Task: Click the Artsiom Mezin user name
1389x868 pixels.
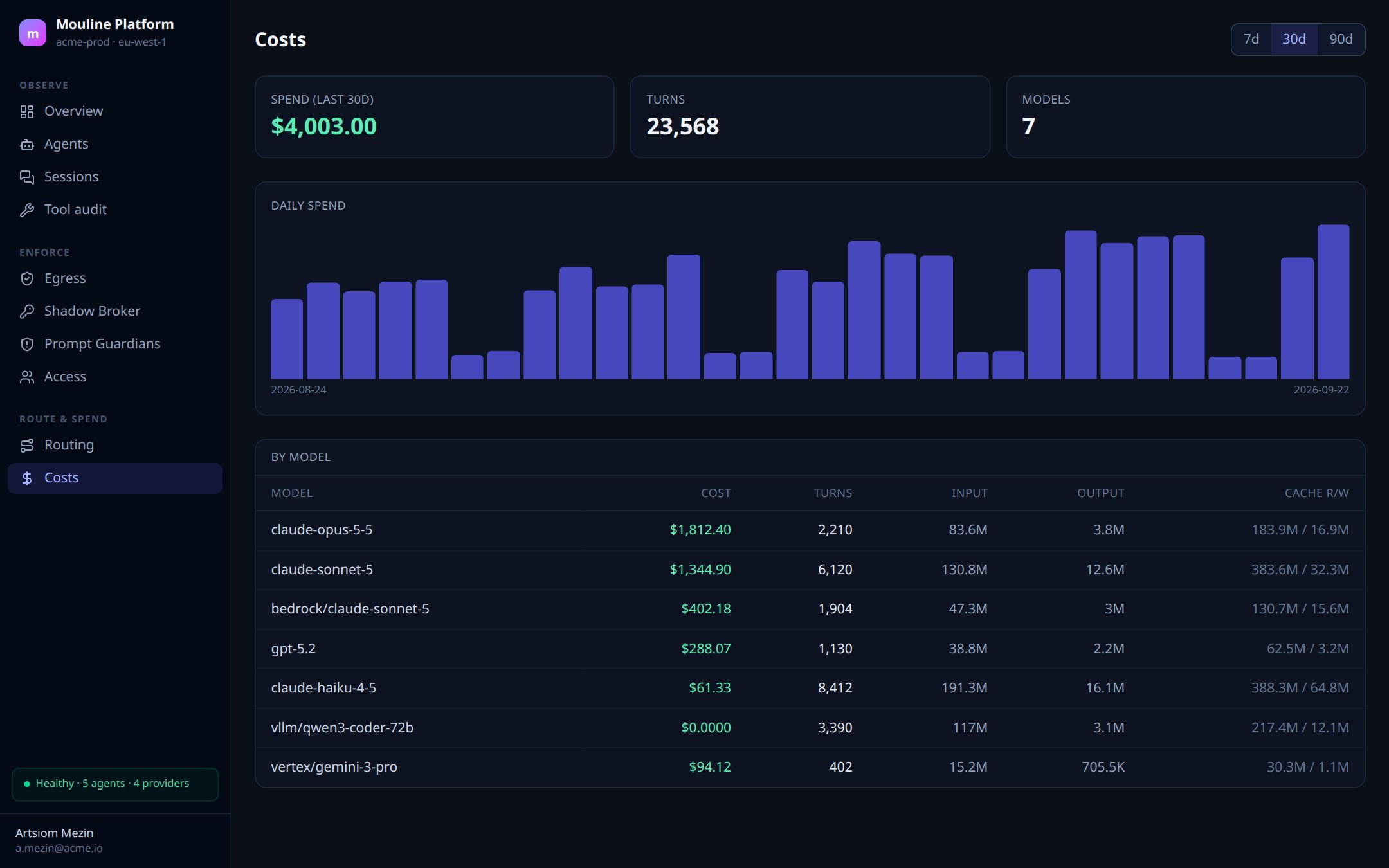Action: click(x=55, y=833)
